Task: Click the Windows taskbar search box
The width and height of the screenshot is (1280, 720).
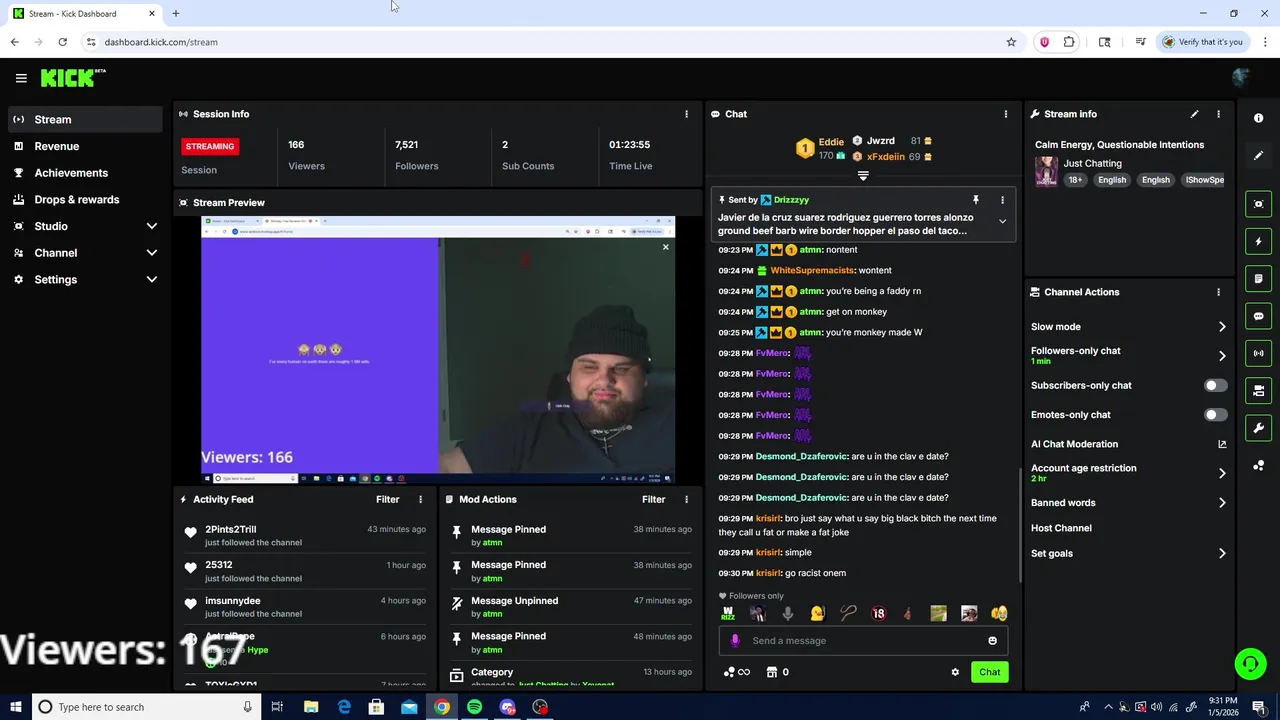Action: pyautogui.click(x=145, y=707)
